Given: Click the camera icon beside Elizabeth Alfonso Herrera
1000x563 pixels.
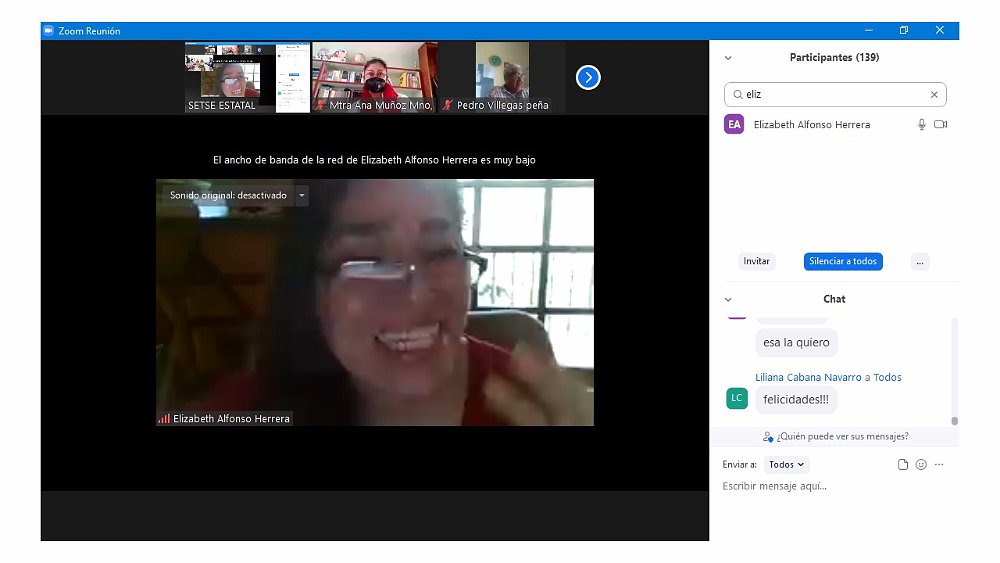Looking at the screenshot, I should [940, 125].
